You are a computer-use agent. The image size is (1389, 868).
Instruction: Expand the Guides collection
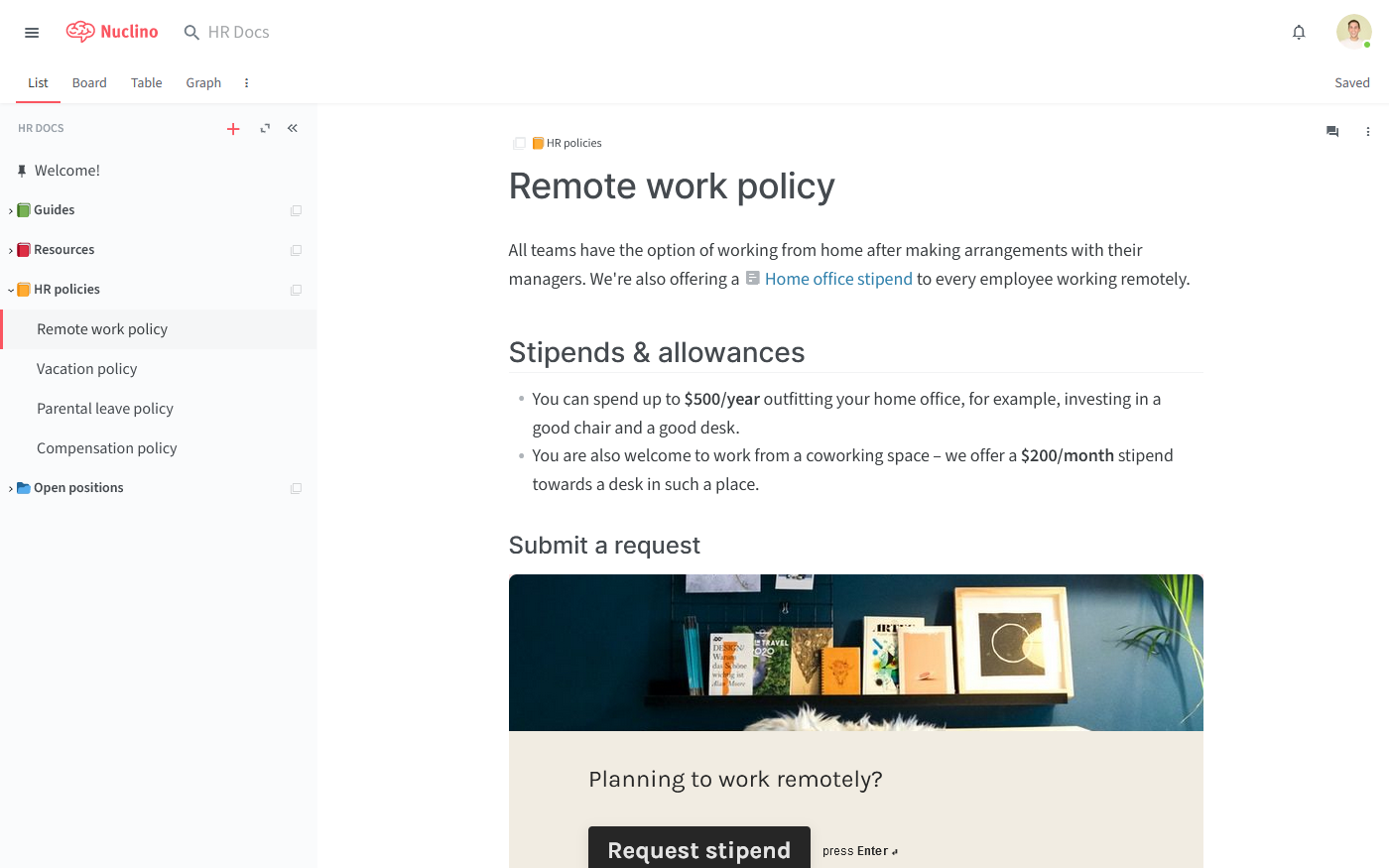tap(11, 210)
